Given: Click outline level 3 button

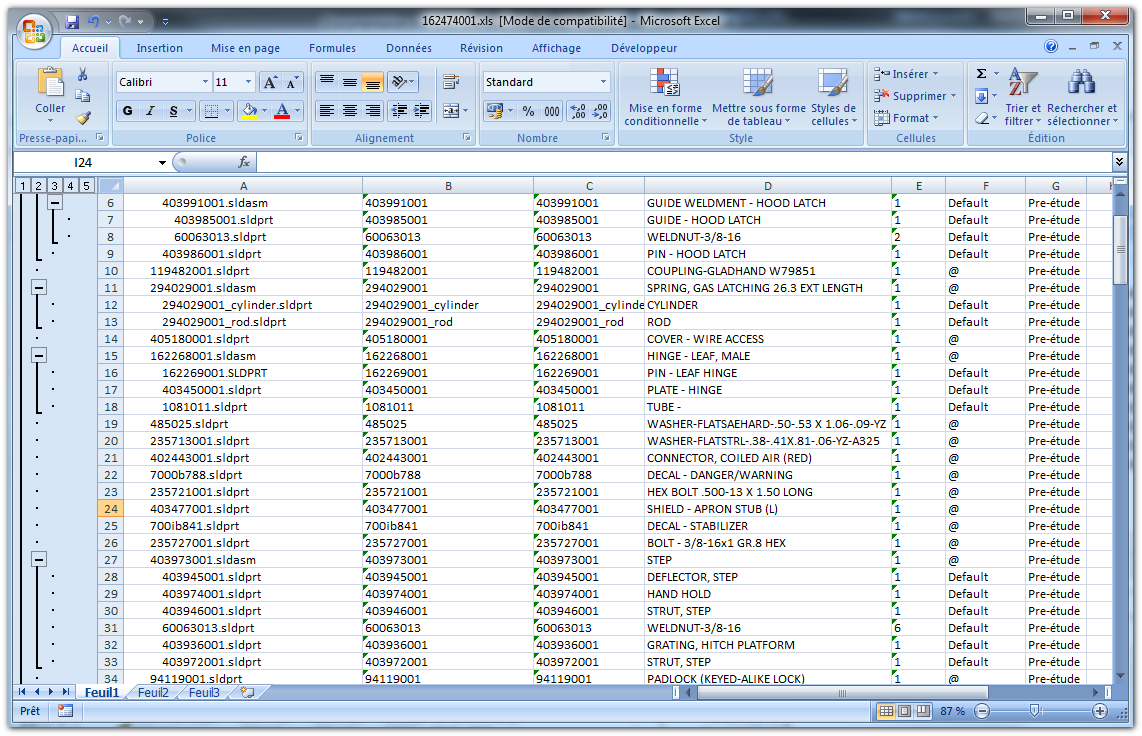Looking at the screenshot, I should pos(54,185).
